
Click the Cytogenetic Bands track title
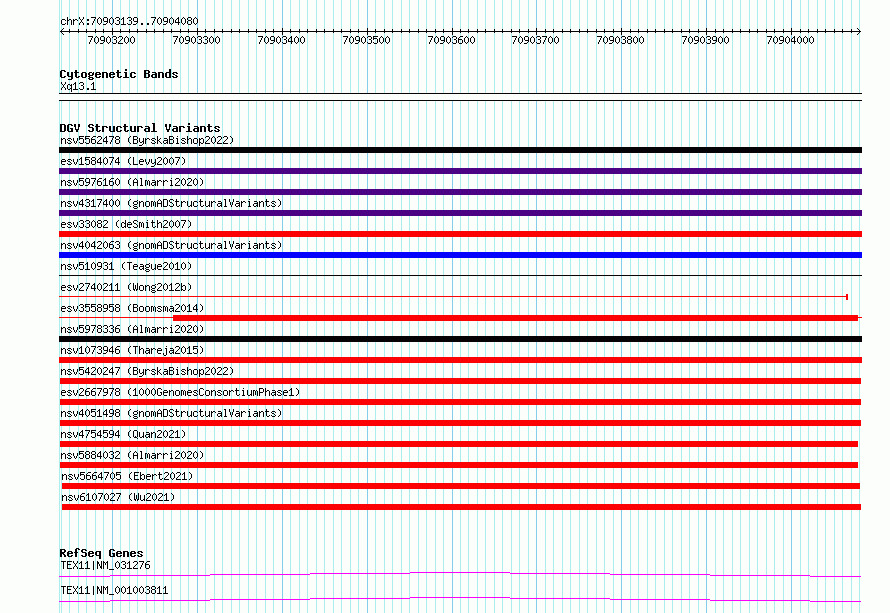point(119,74)
